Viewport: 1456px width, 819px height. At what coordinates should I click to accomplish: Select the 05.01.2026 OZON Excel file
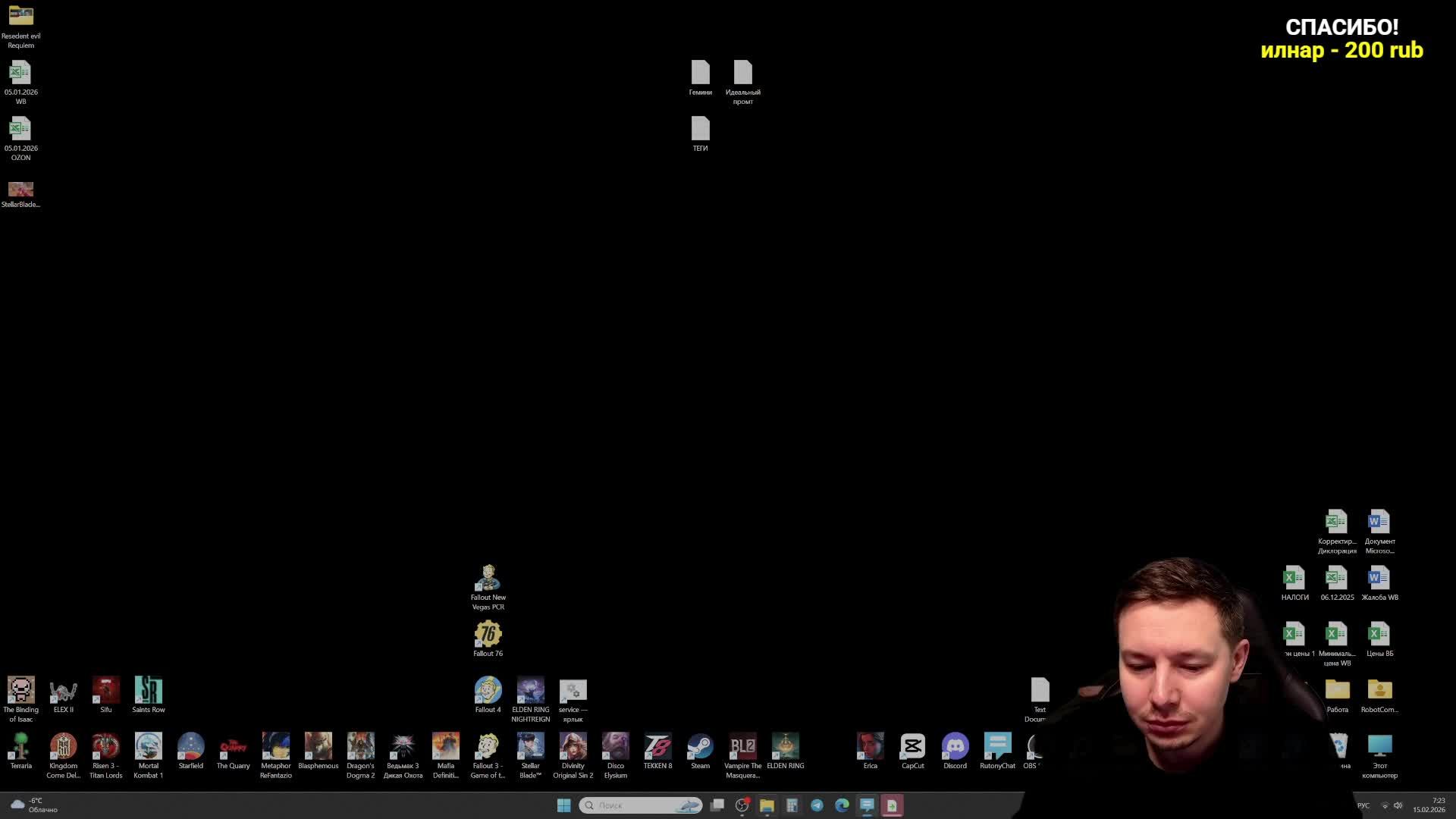tap(20, 130)
